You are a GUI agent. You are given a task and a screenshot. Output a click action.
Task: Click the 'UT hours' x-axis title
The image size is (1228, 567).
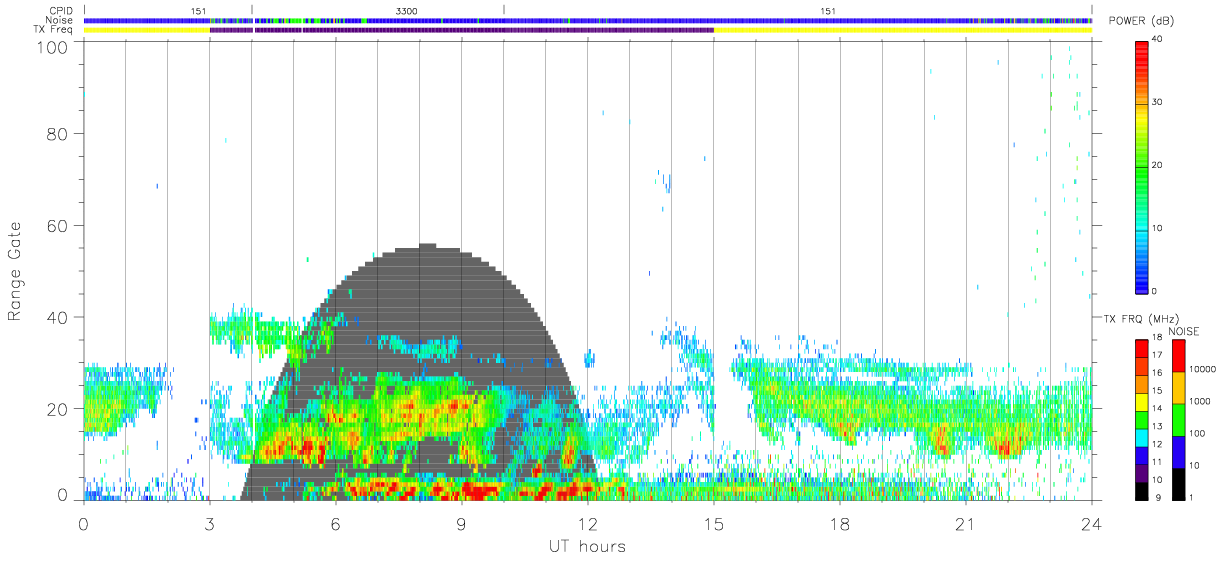pyautogui.click(x=586, y=547)
